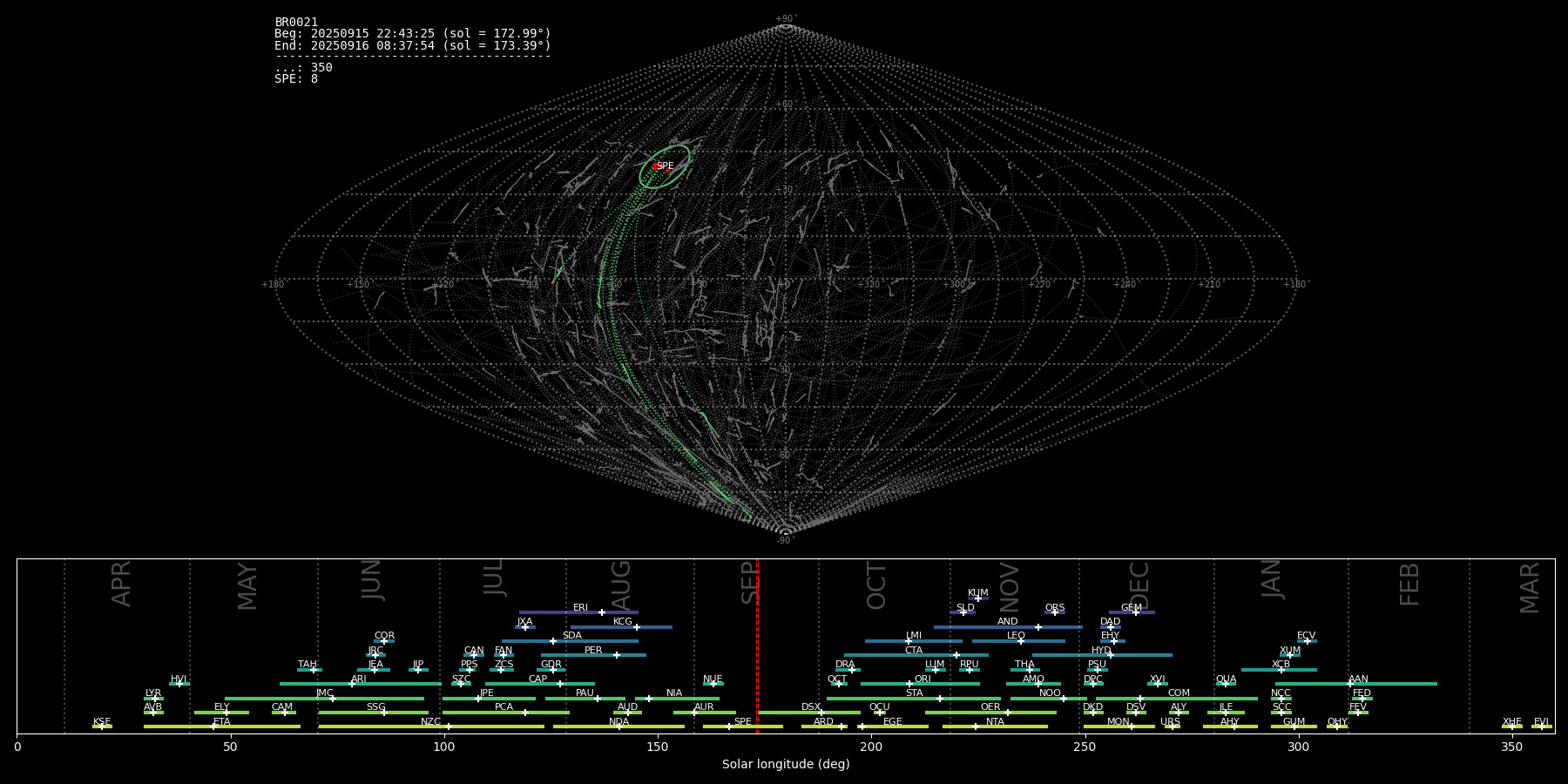The image size is (1568, 784).
Task: Click the DSX shower label
Action: (811, 706)
